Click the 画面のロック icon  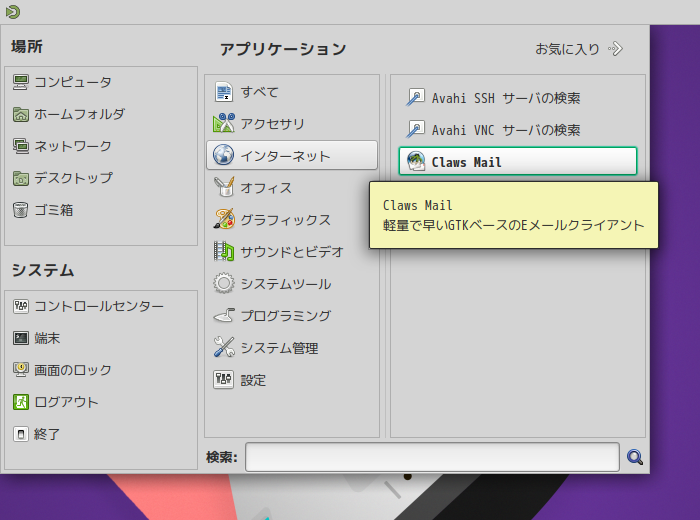pos(21,370)
